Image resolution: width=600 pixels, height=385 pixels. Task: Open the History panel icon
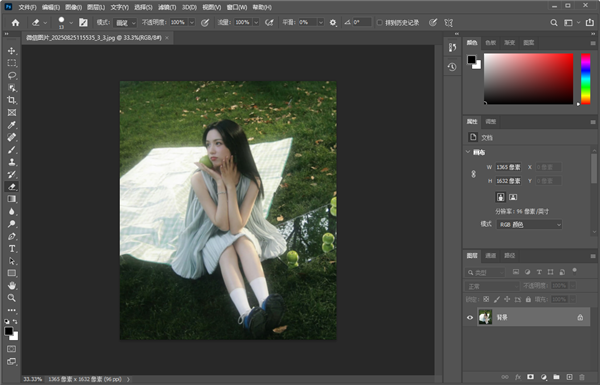coord(452,67)
